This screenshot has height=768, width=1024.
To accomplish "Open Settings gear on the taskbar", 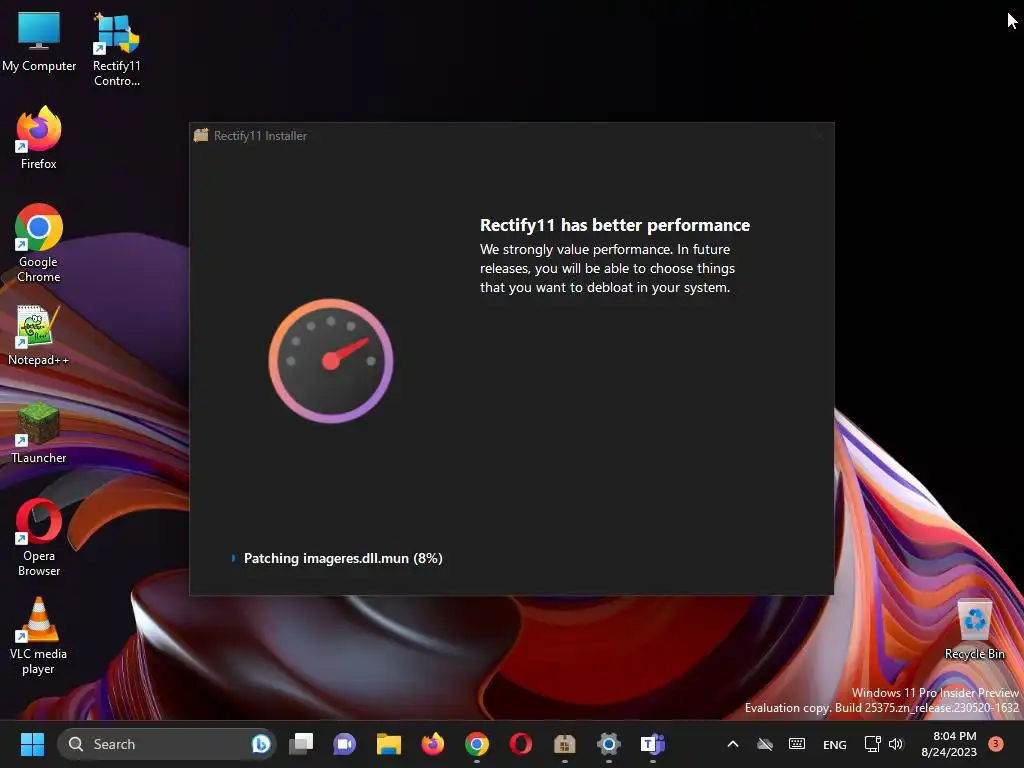I will click(x=608, y=744).
